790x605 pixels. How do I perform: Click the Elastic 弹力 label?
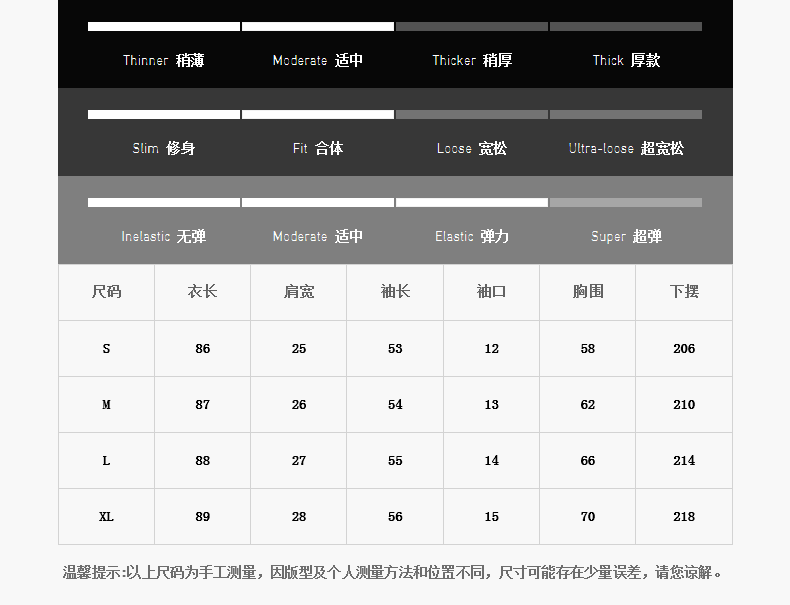pyautogui.click(x=472, y=236)
